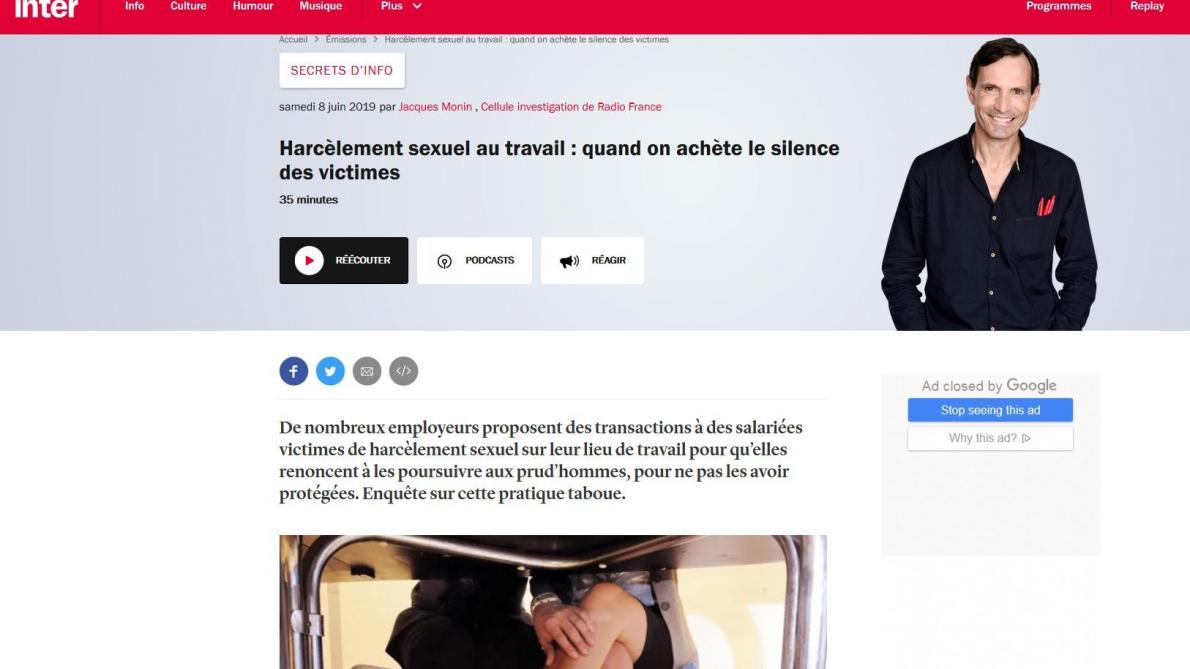This screenshot has width=1190, height=669.
Task: Click Stop seeing this ad
Action: (x=990, y=410)
